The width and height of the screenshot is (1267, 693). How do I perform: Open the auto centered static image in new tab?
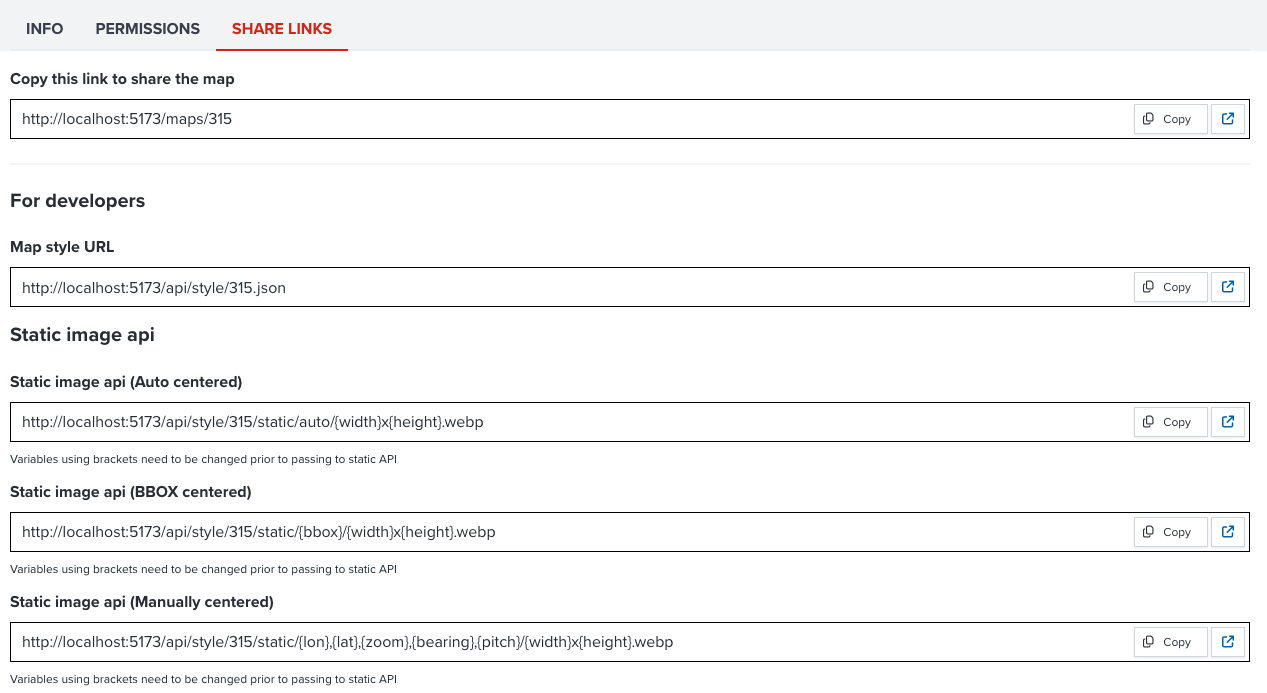click(x=1227, y=421)
